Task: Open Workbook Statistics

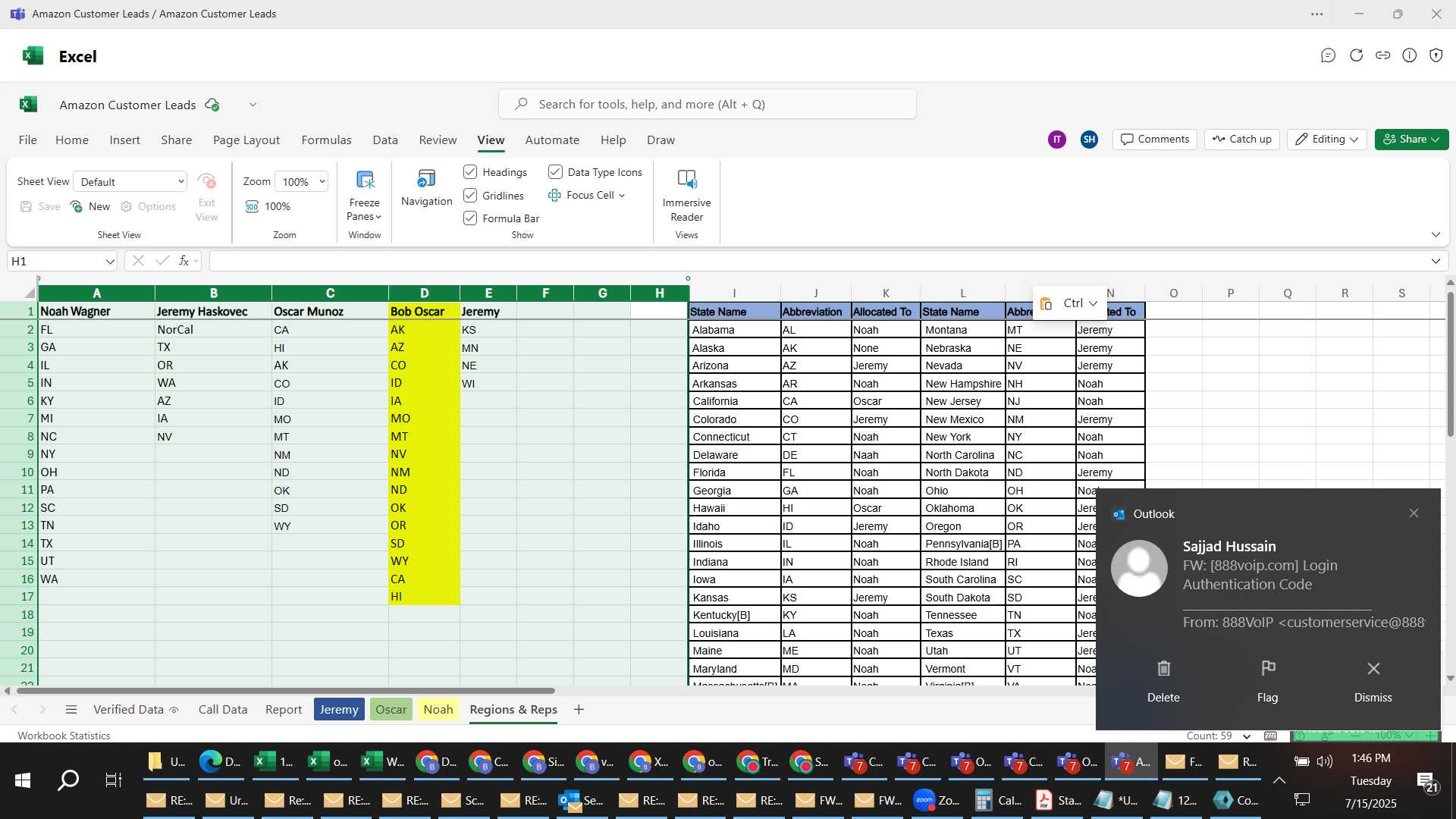Action: [64, 736]
